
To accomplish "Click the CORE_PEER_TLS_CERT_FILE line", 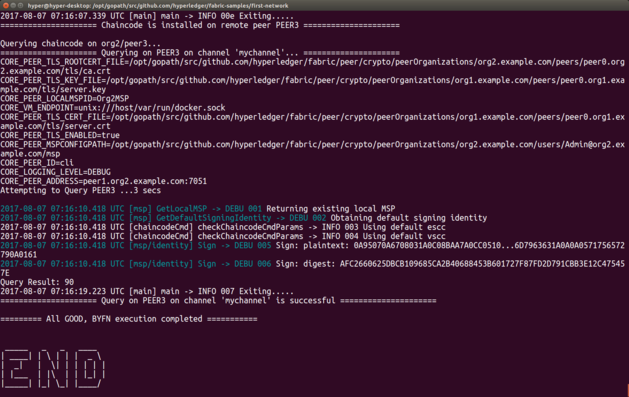I will coord(312,122).
